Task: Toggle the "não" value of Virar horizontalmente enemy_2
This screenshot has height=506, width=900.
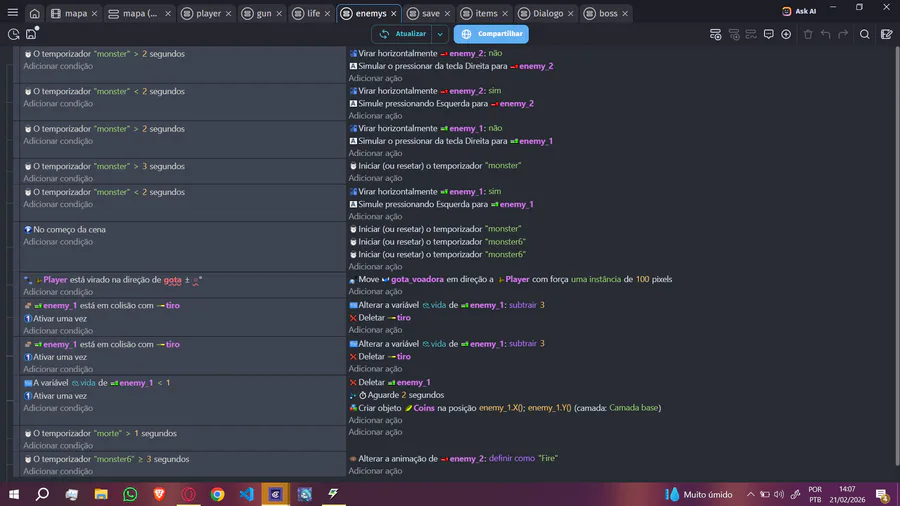Action: tap(495, 53)
